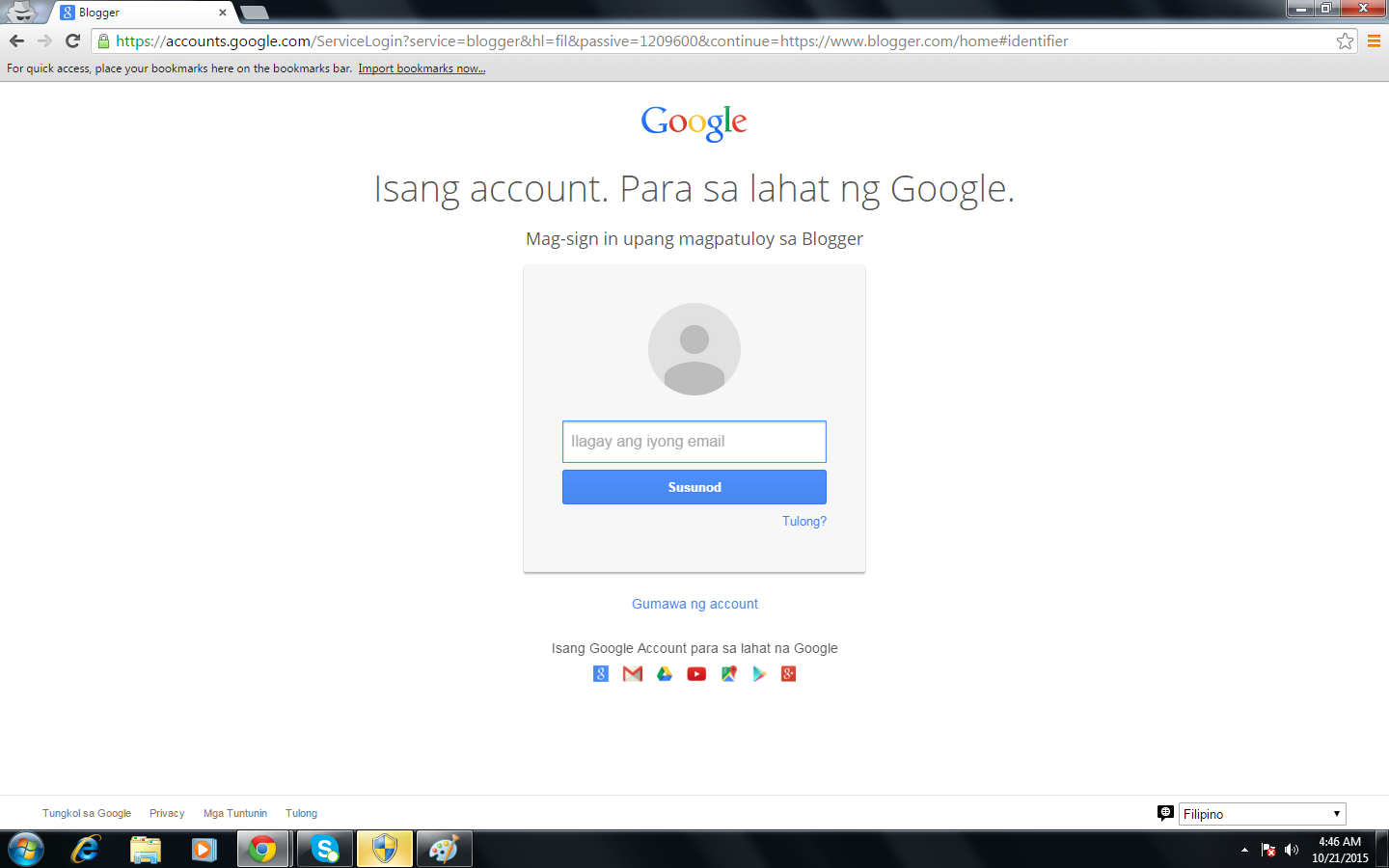Click the incognito spy icon
The width and height of the screenshot is (1389, 868).
[x=21, y=12]
